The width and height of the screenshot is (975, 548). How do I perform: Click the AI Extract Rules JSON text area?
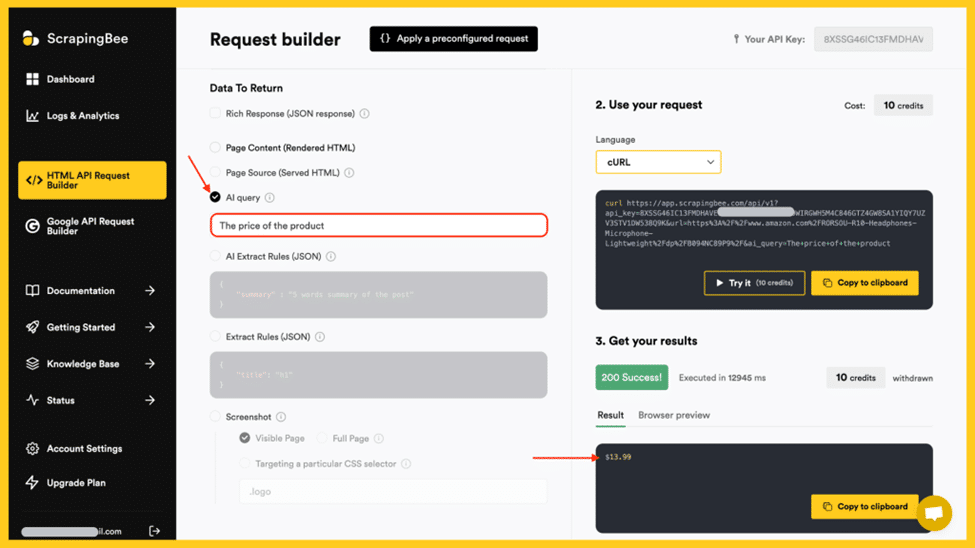[x=379, y=295]
